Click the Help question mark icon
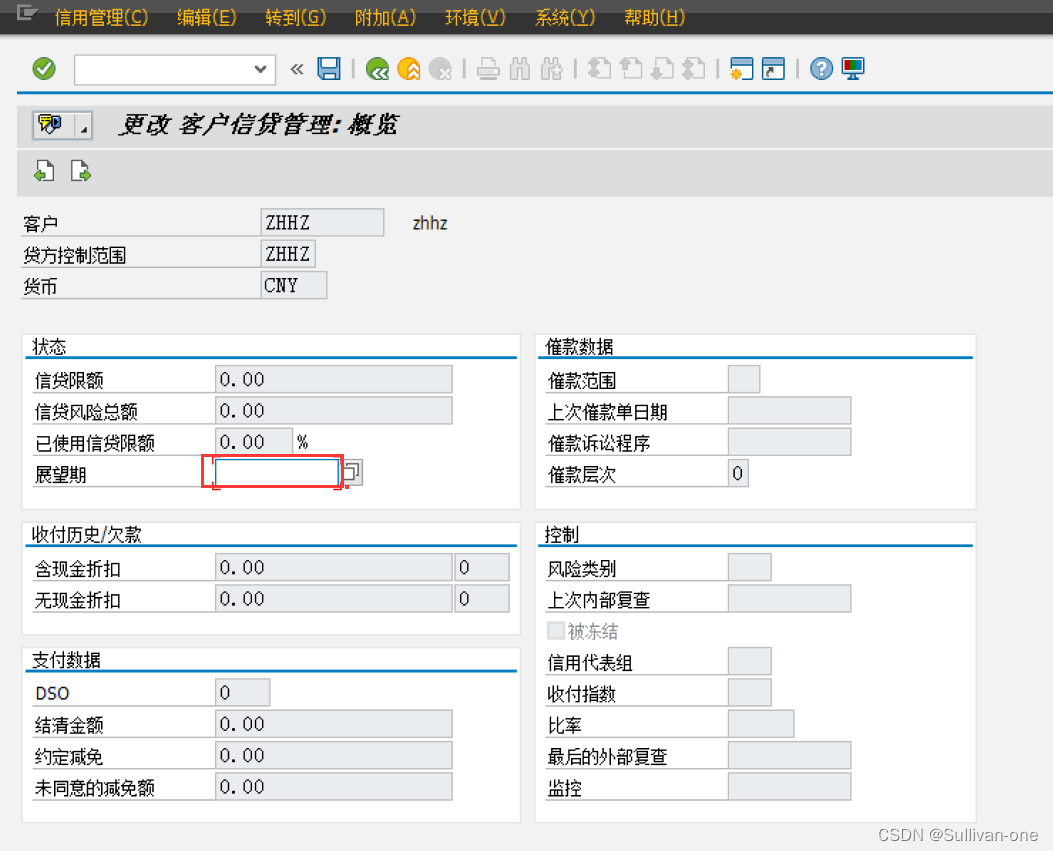The image size is (1053, 851). click(821, 69)
